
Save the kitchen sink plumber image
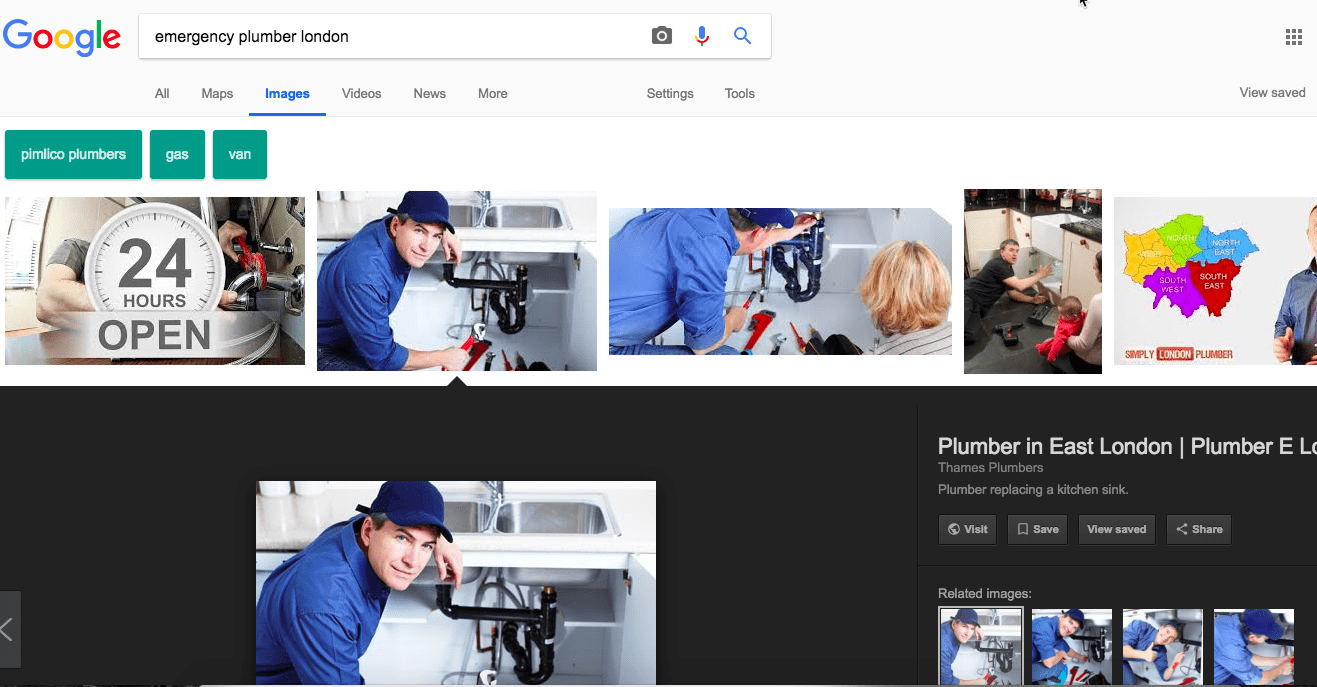pyautogui.click(x=1037, y=529)
